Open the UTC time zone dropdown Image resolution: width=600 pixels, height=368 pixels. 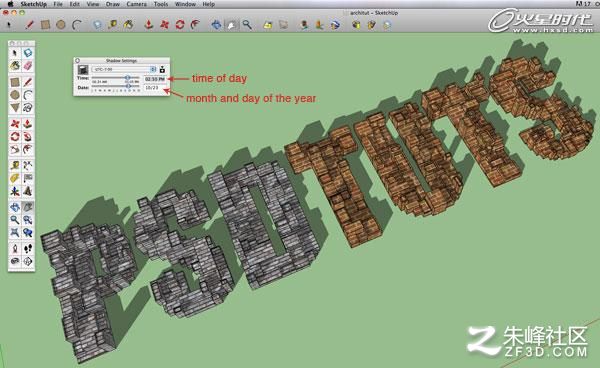124,70
